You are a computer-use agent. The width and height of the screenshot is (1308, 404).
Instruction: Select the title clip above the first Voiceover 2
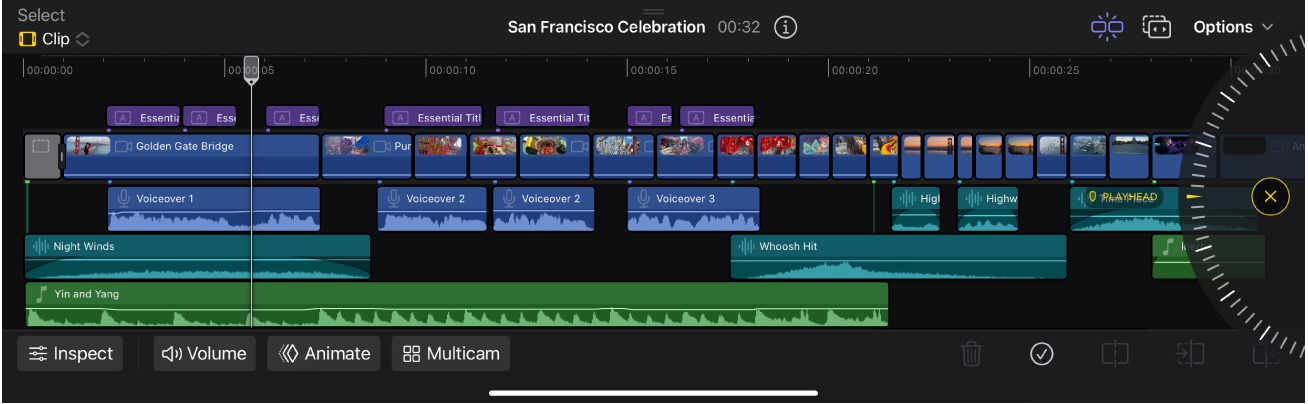tap(433, 117)
